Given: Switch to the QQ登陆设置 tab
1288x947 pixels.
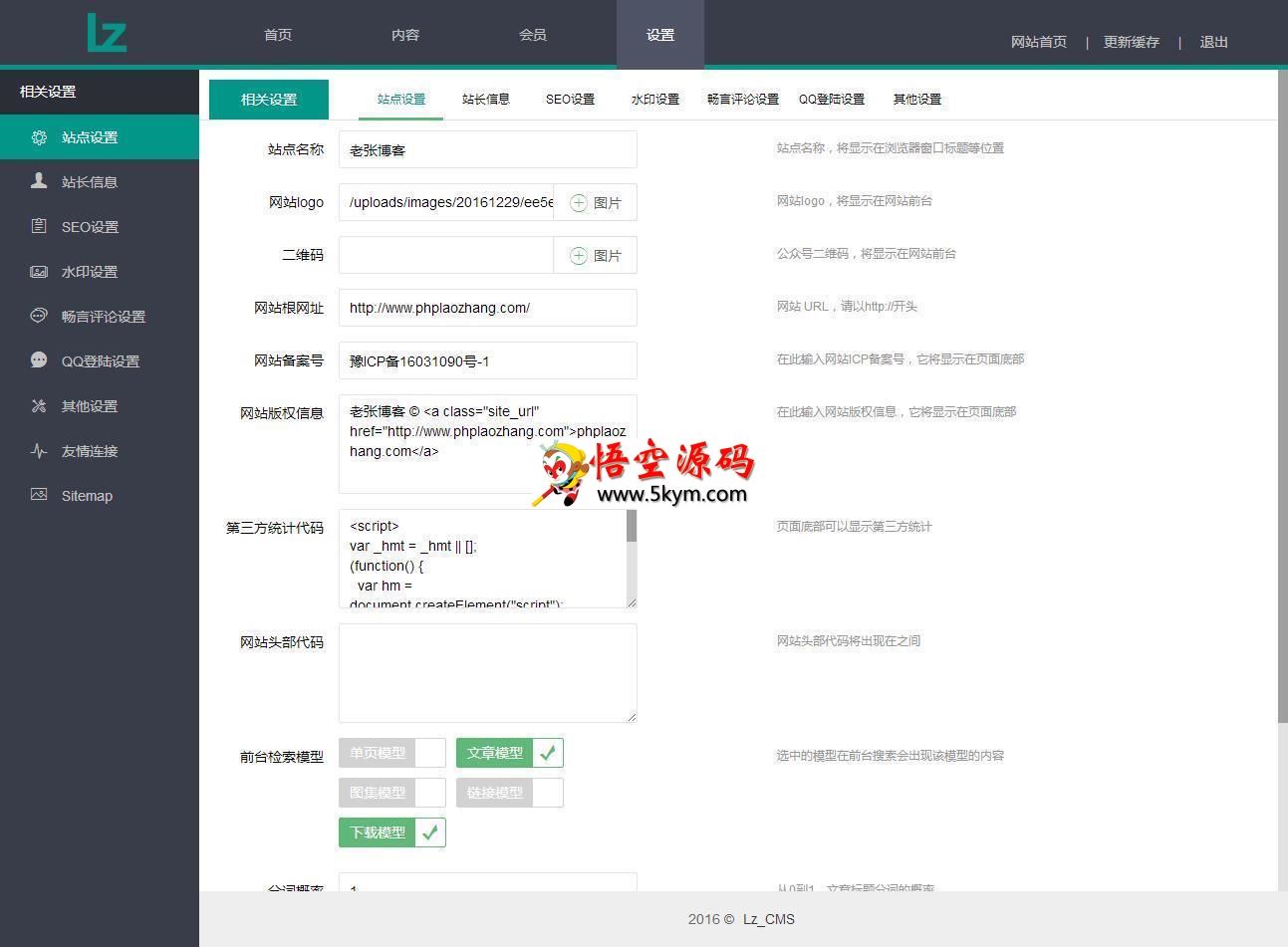Looking at the screenshot, I should (832, 100).
